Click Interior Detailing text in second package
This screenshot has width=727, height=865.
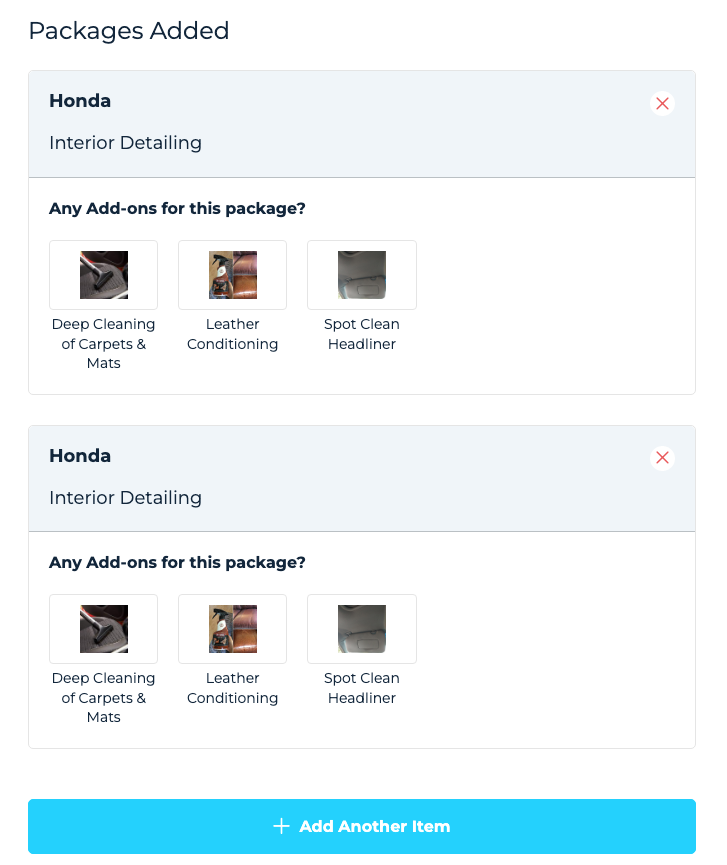[x=125, y=498]
